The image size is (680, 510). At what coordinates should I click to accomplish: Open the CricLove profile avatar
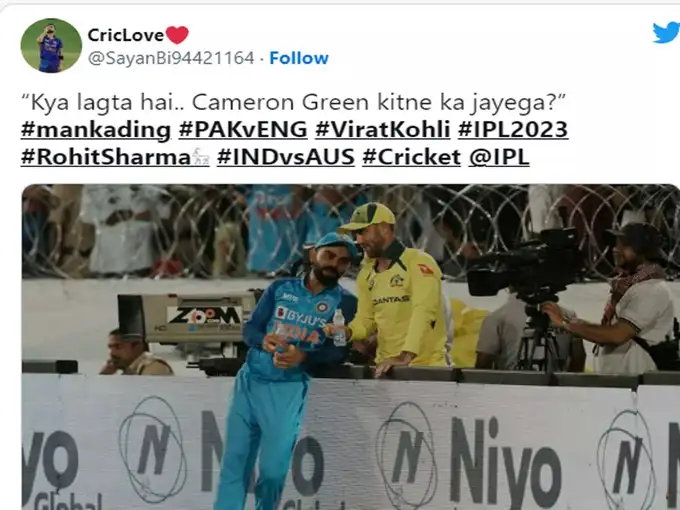pos(51,45)
